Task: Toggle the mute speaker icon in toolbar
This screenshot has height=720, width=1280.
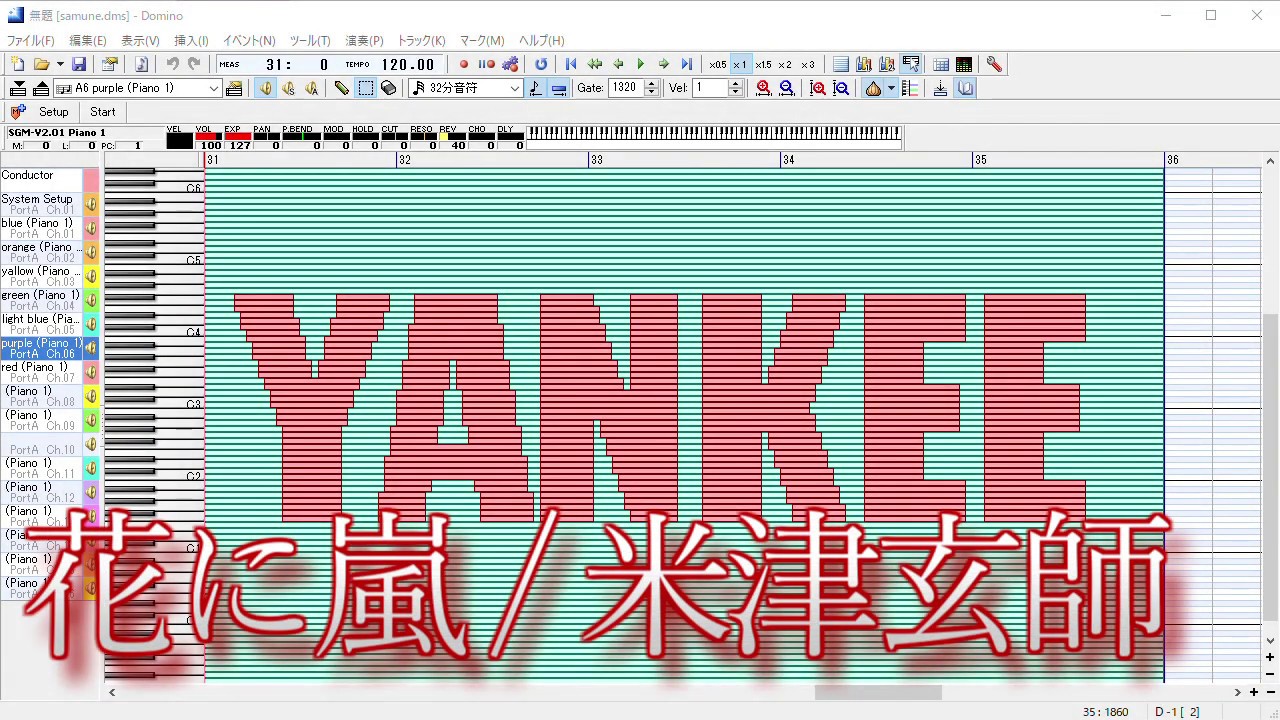Action: click(265, 88)
